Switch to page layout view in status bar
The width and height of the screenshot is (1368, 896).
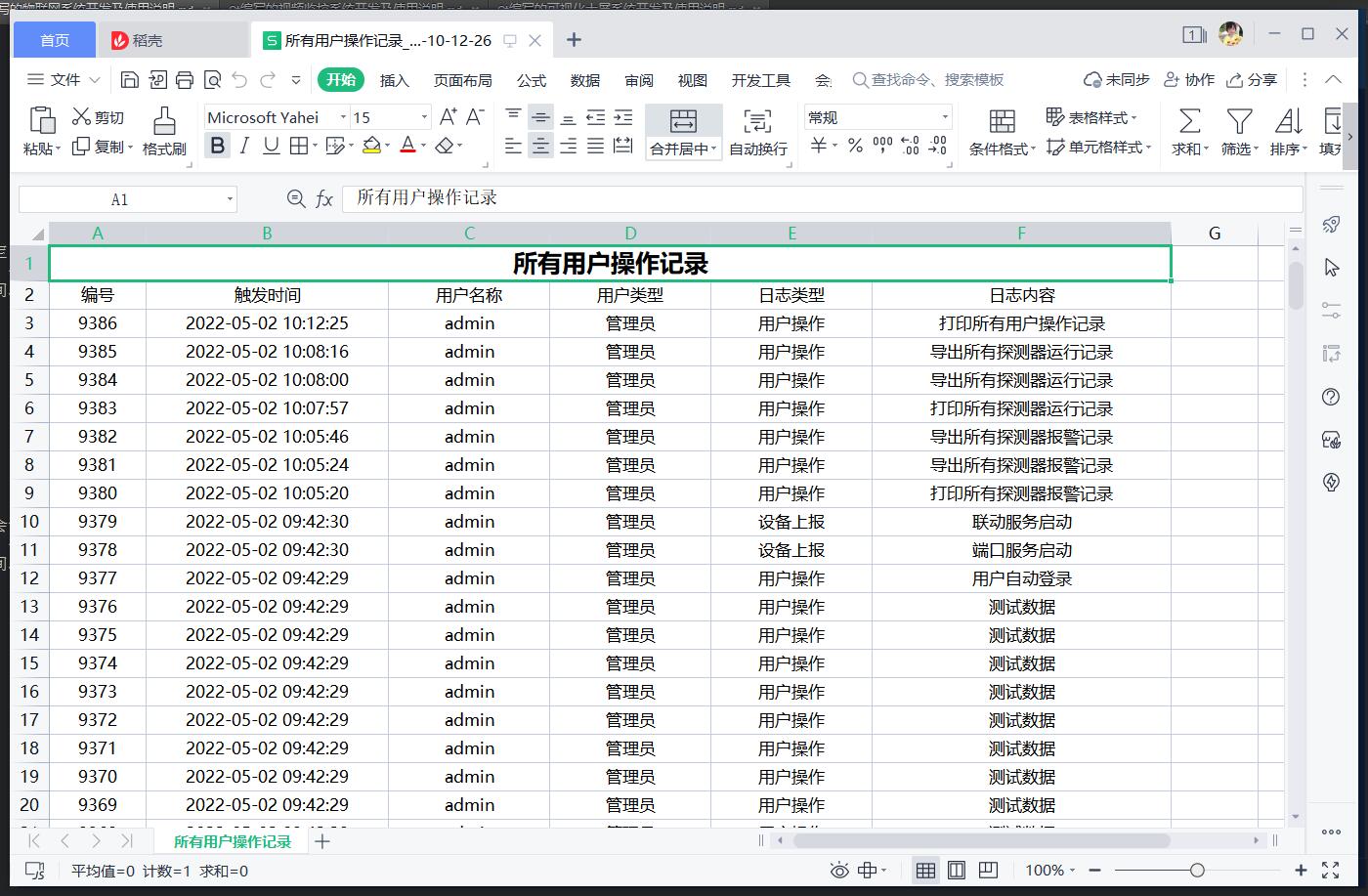(x=957, y=870)
